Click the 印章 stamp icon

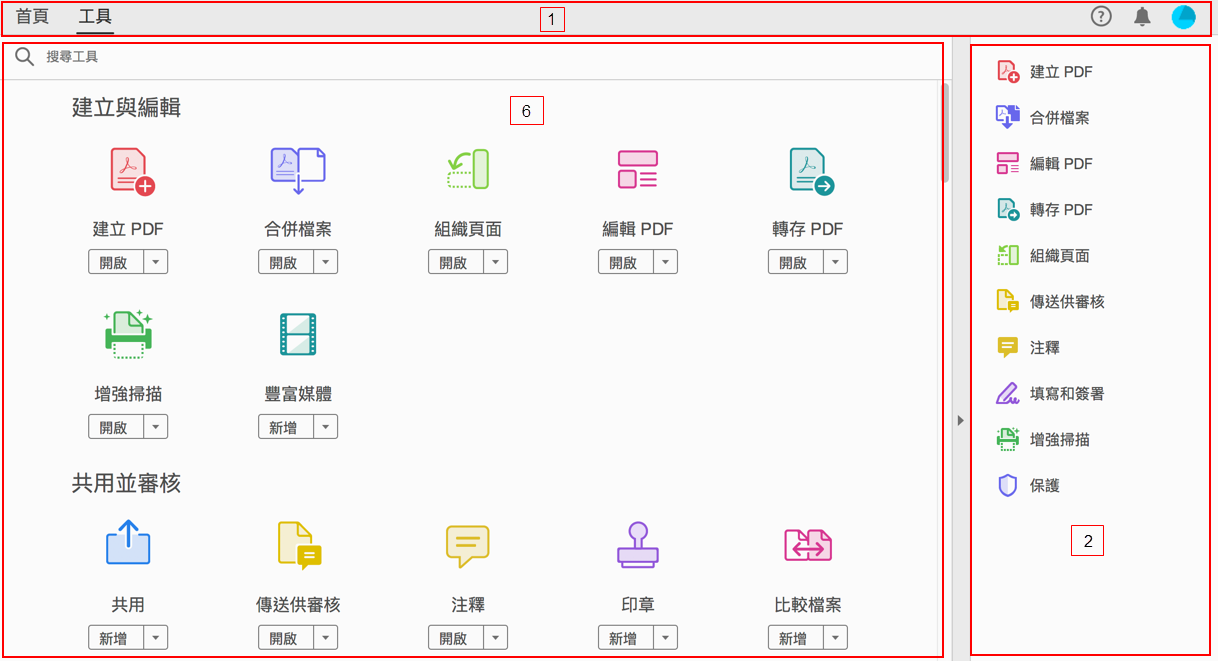tap(637, 545)
